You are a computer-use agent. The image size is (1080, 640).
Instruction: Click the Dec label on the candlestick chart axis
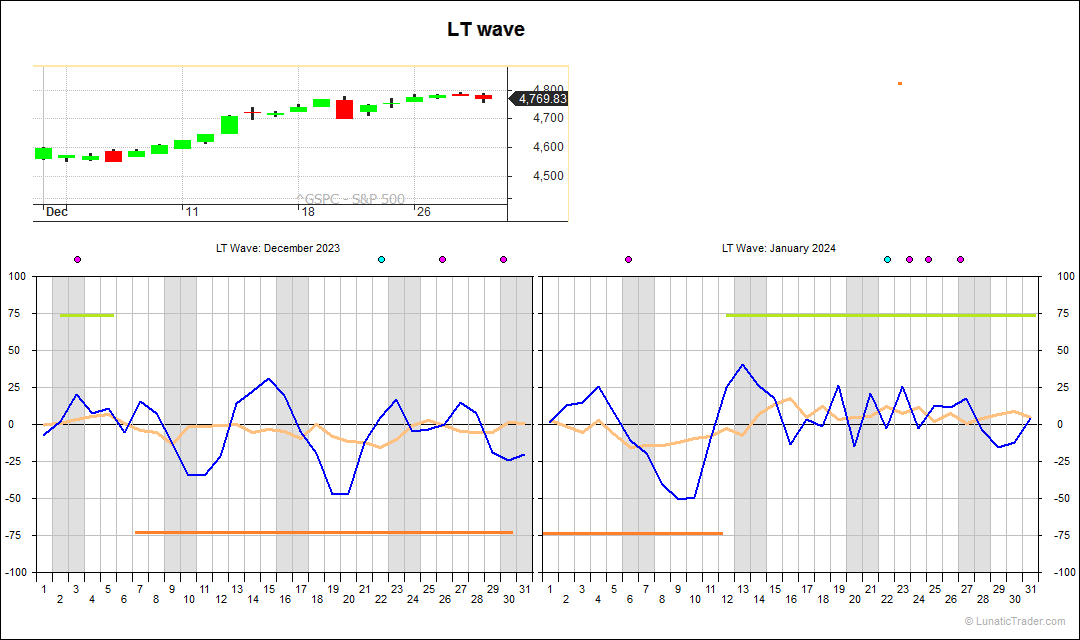click(58, 212)
